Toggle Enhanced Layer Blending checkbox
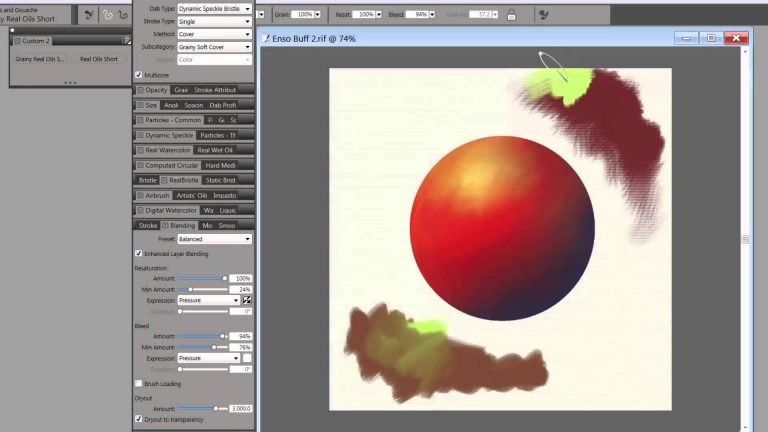Viewport: 768px width, 432px height. pos(138,254)
